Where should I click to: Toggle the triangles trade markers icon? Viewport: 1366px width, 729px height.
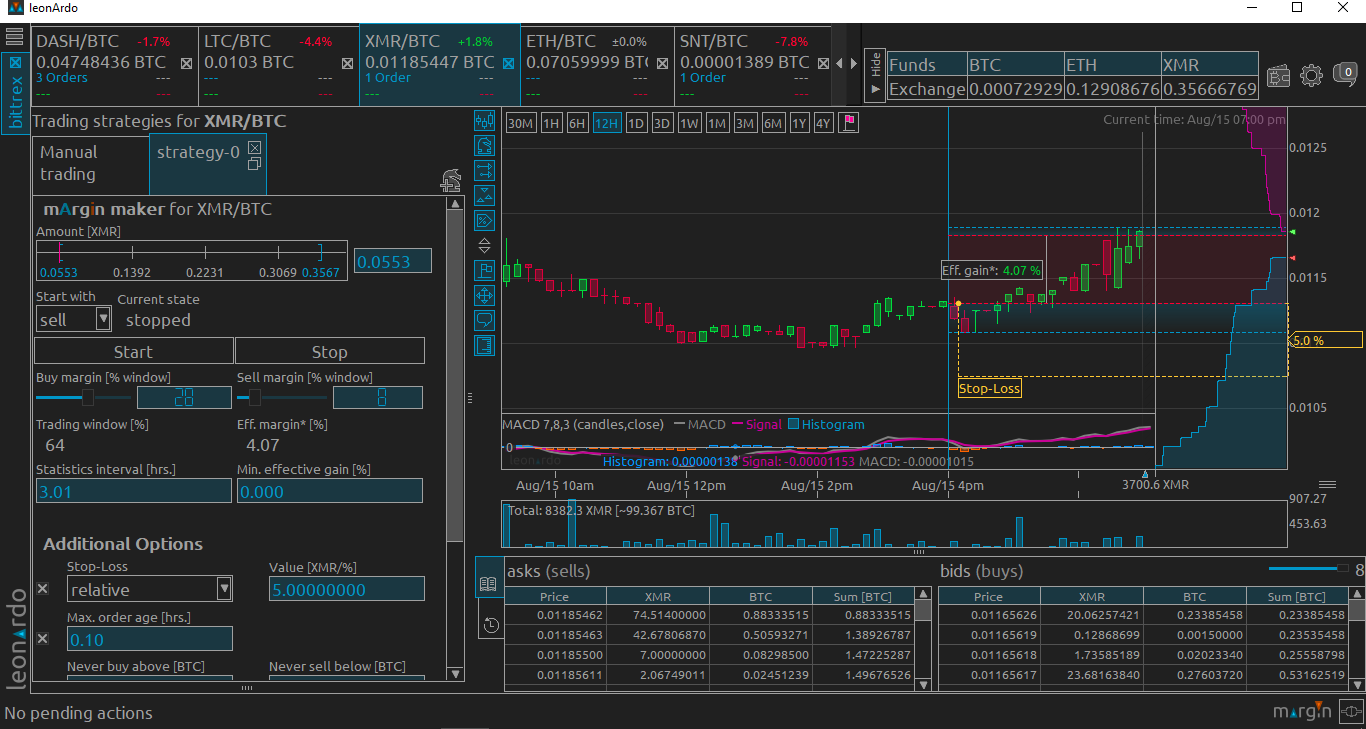click(x=485, y=195)
